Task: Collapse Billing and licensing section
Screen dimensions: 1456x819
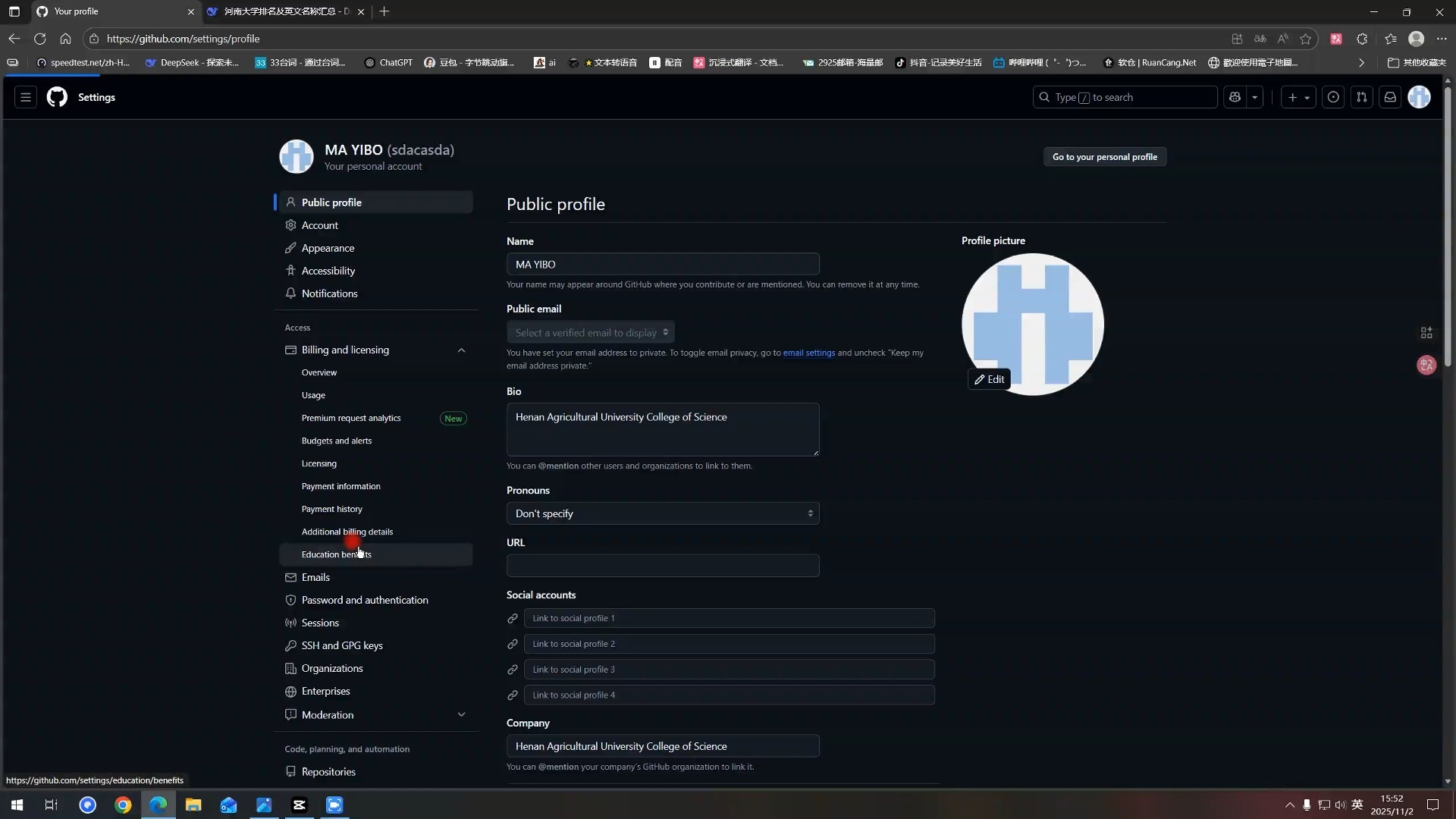Action: [461, 350]
